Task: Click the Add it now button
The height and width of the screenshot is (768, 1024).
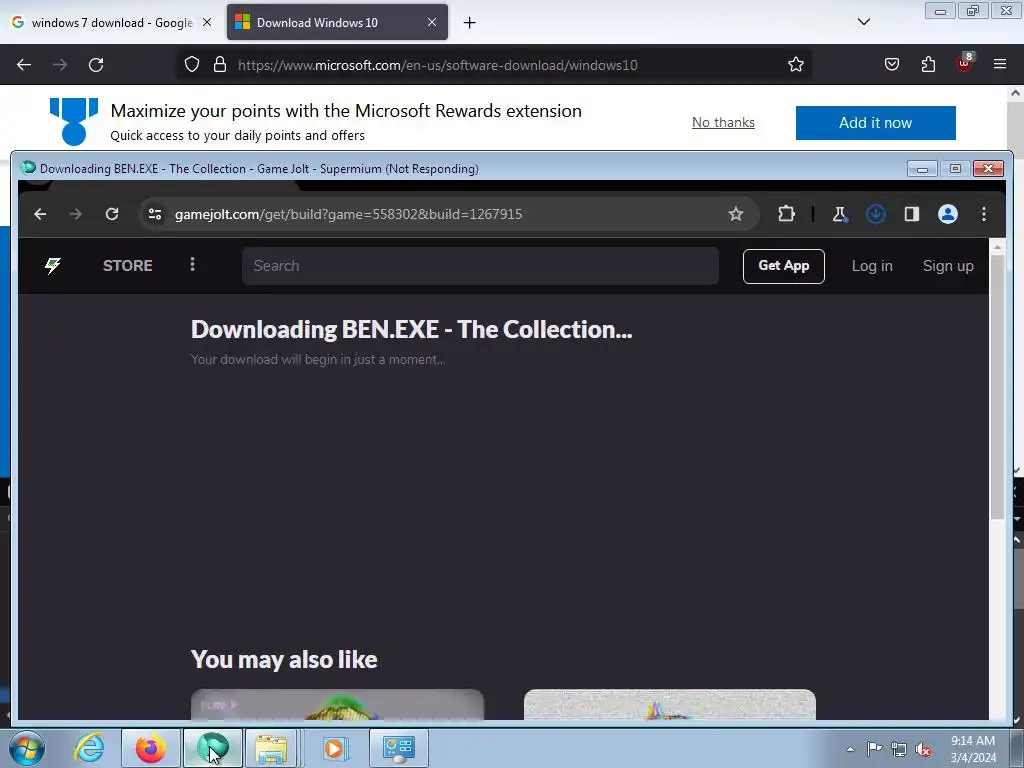Action: point(875,123)
